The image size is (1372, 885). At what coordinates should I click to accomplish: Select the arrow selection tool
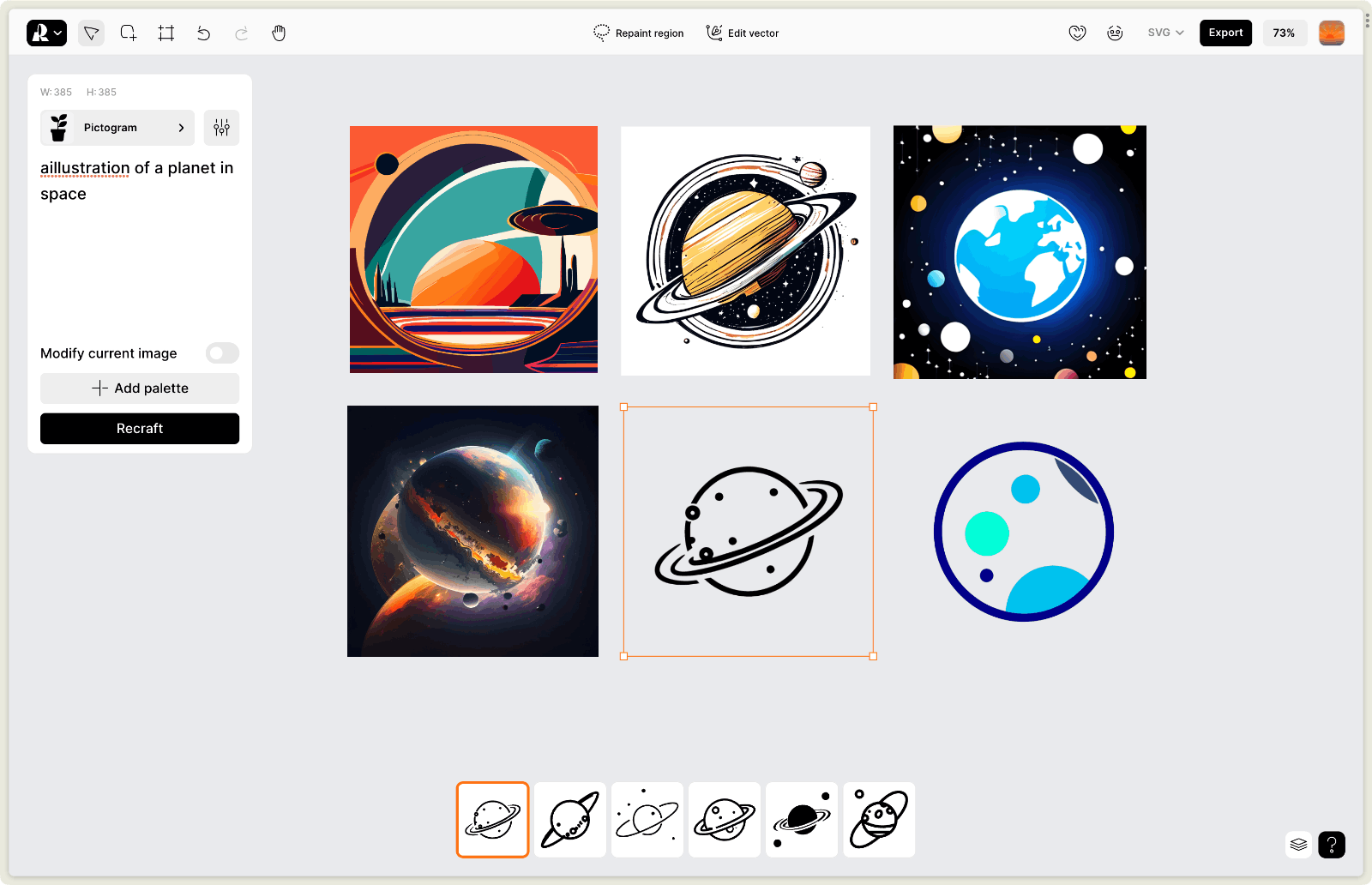click(91, 33)
